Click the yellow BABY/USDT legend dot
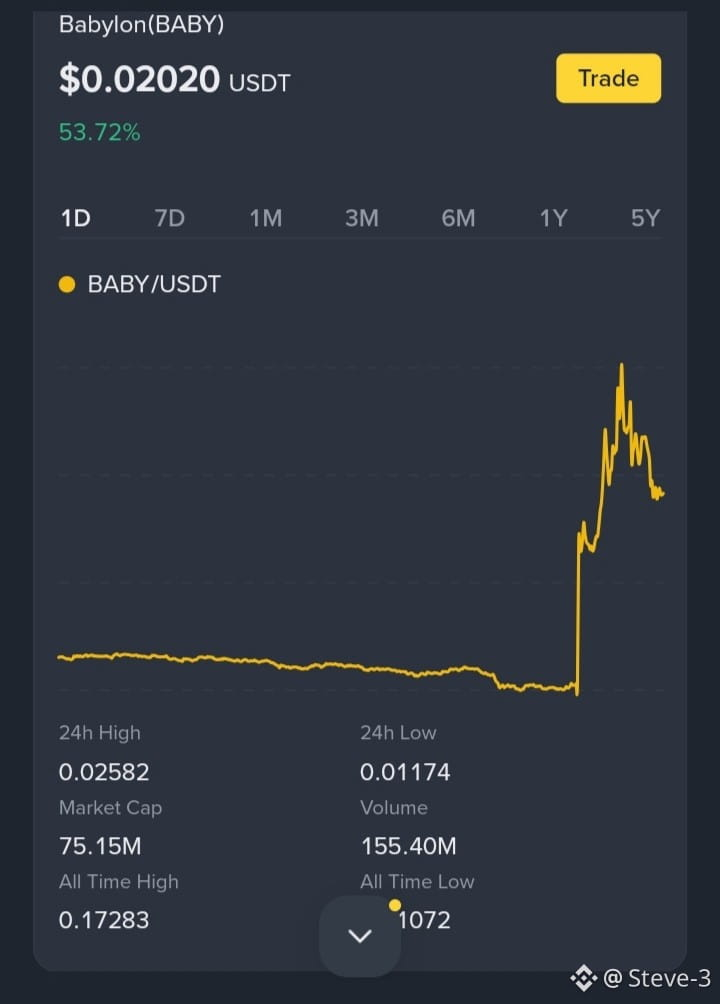This screenshot has height=1004, width=720. 67,284
